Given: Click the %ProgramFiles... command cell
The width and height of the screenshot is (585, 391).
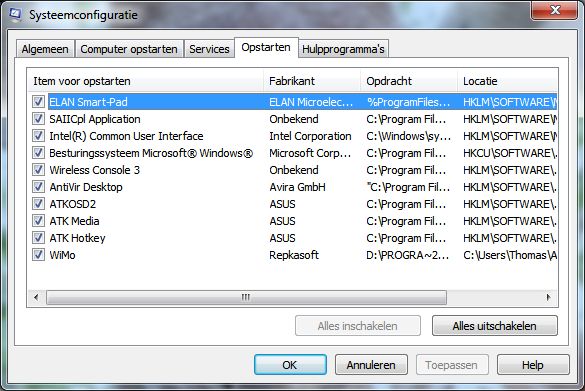Looking at the screenshot, I should point(409,102).
